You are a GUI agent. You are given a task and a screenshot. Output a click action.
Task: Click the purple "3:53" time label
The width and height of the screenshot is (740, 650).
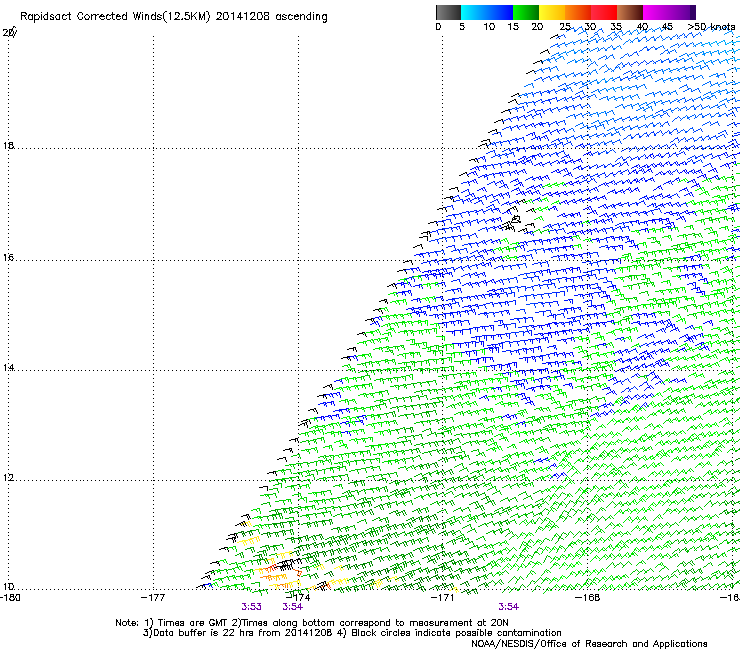click(x=252, y=607)
